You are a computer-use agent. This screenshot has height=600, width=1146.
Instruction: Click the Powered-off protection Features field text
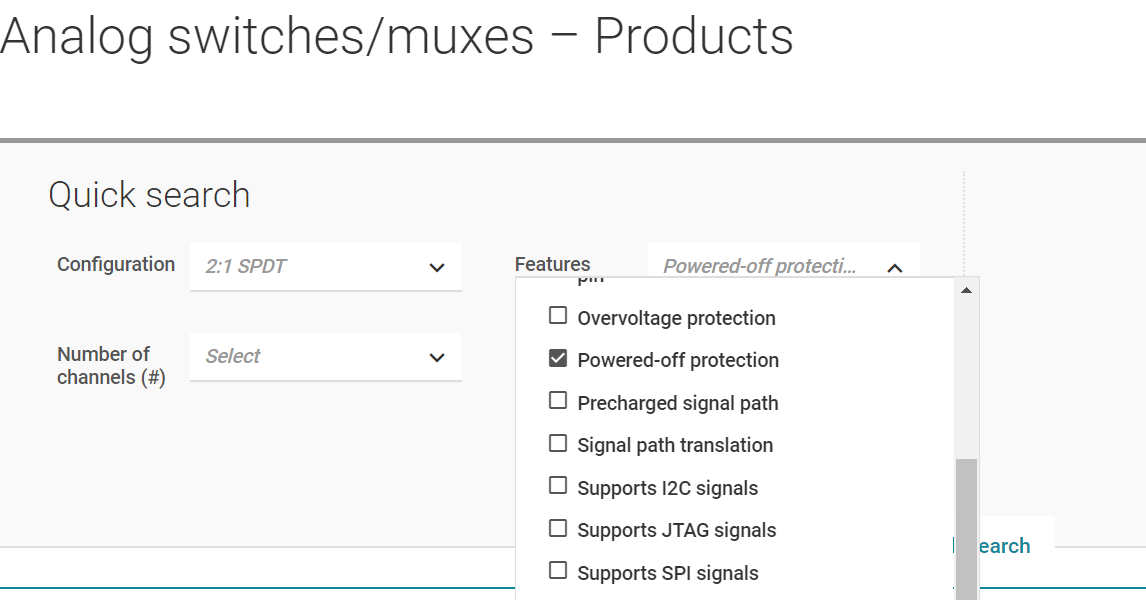[760, 267]
